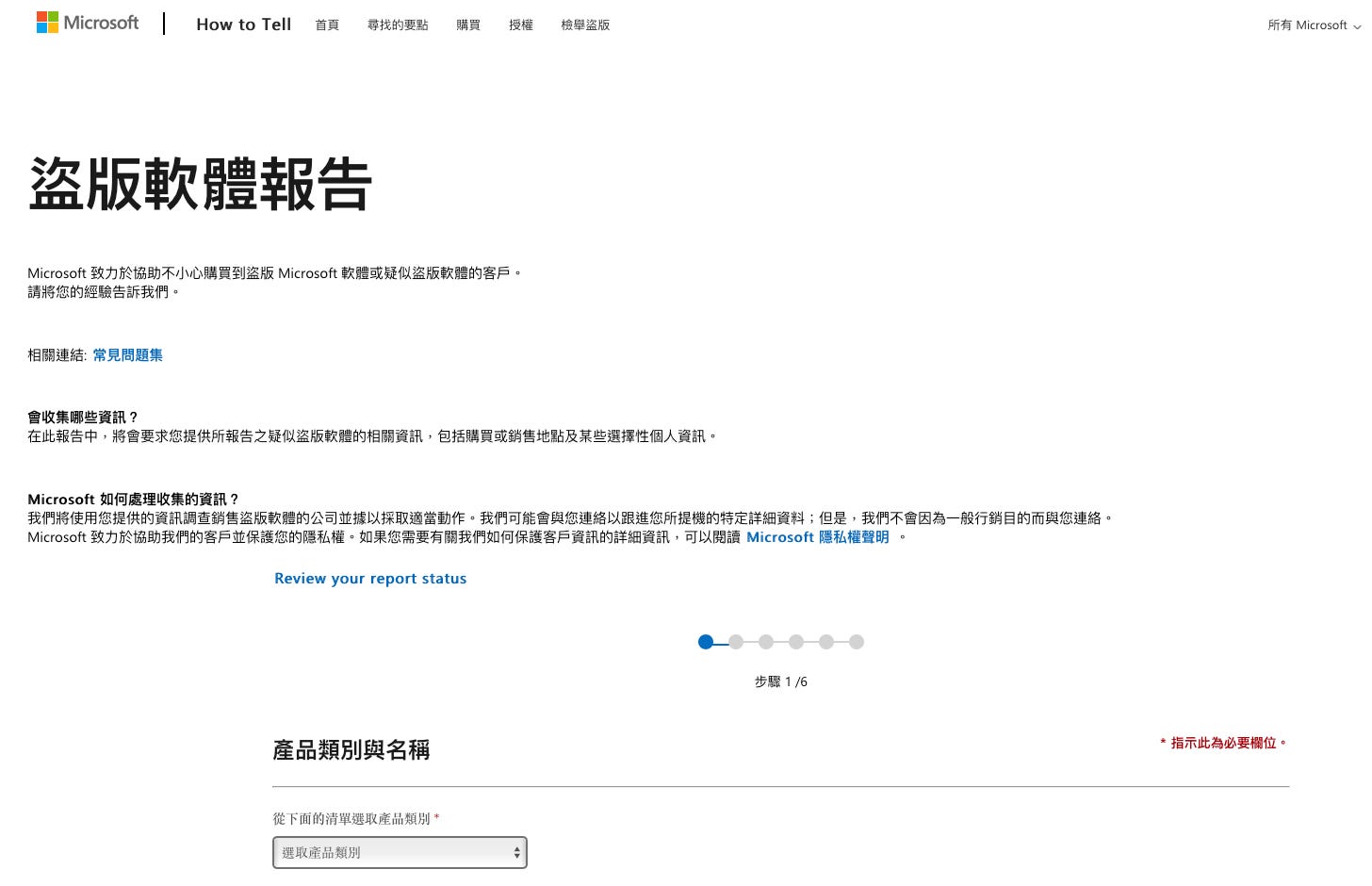Viewport: 1372px width, 886px height.
Task: Click the last gray progress step dot
Action: [857, 642]
